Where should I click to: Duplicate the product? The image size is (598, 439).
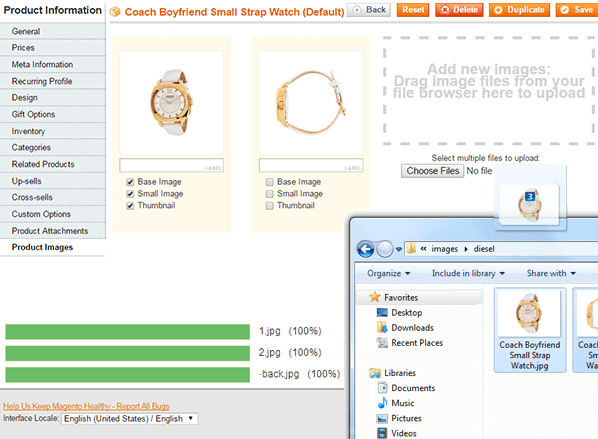coord(520,10)
